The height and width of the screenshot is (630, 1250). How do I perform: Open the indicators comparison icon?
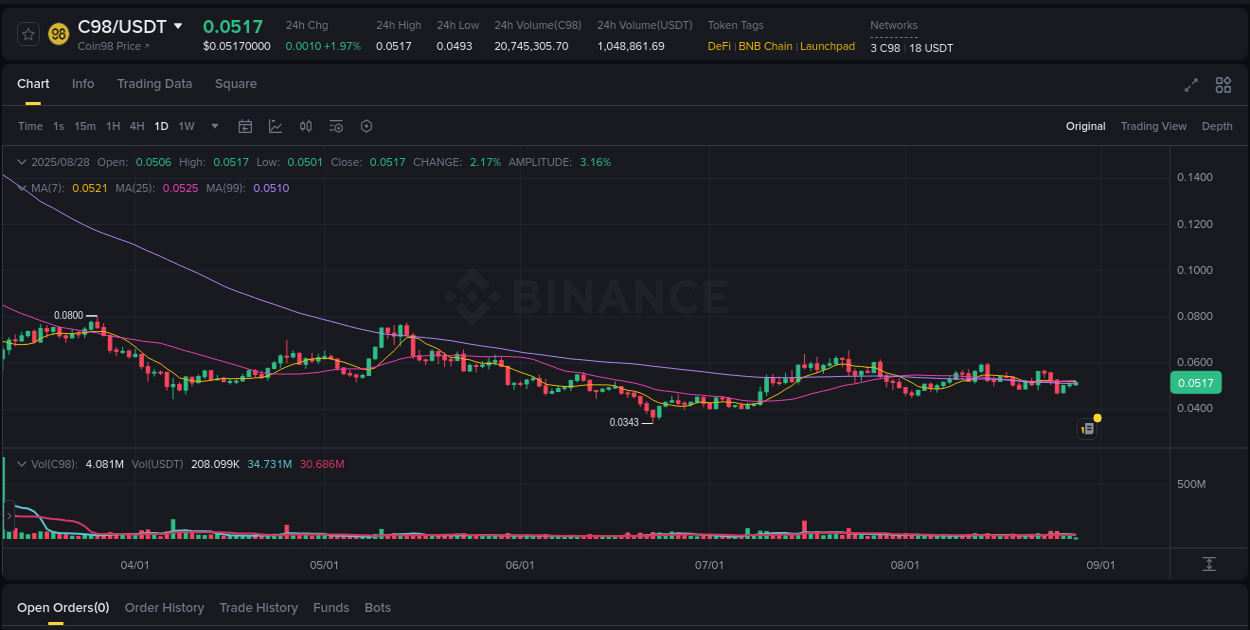[x=306, y=126]
